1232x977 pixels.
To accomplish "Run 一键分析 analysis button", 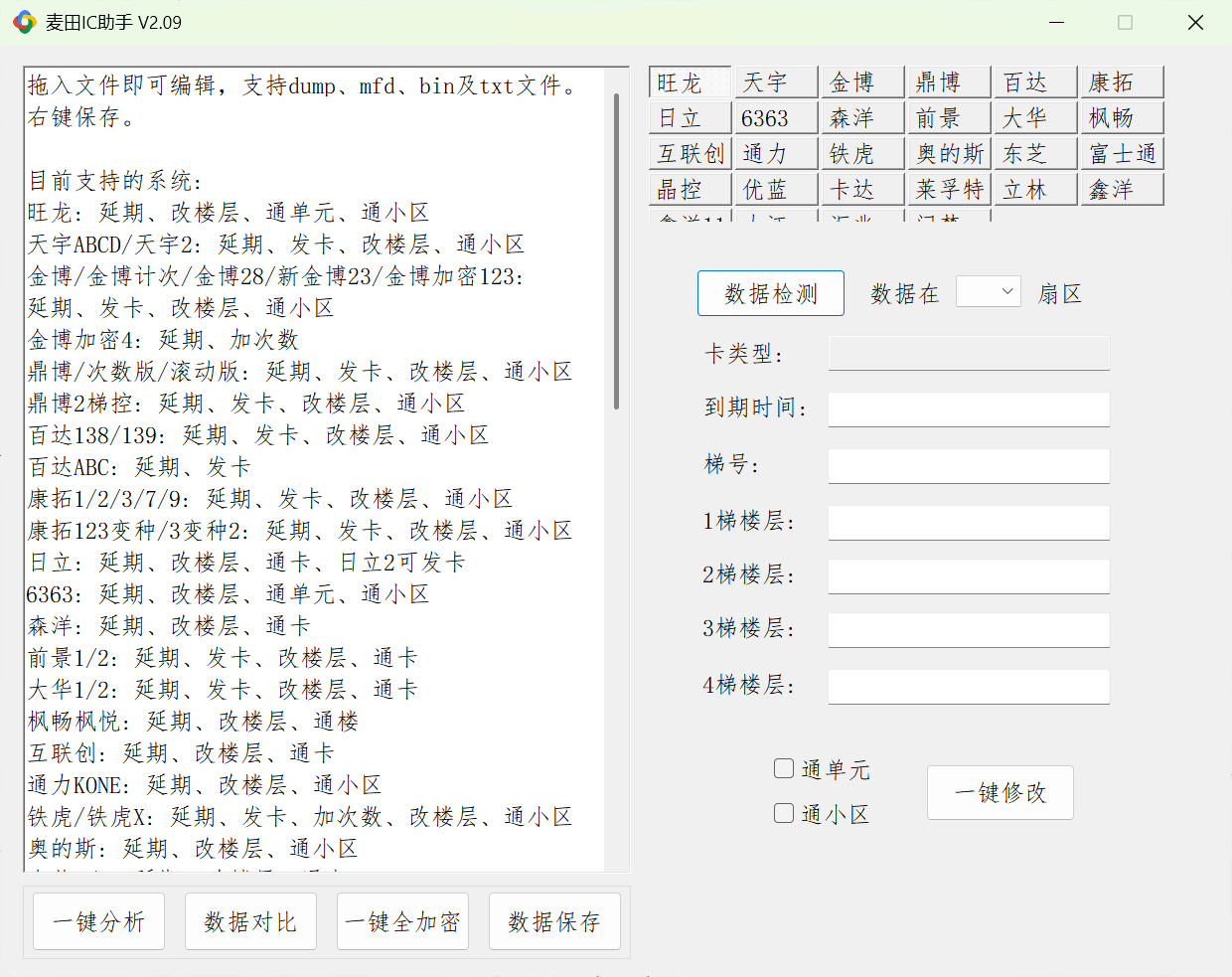I will (98, 921).
